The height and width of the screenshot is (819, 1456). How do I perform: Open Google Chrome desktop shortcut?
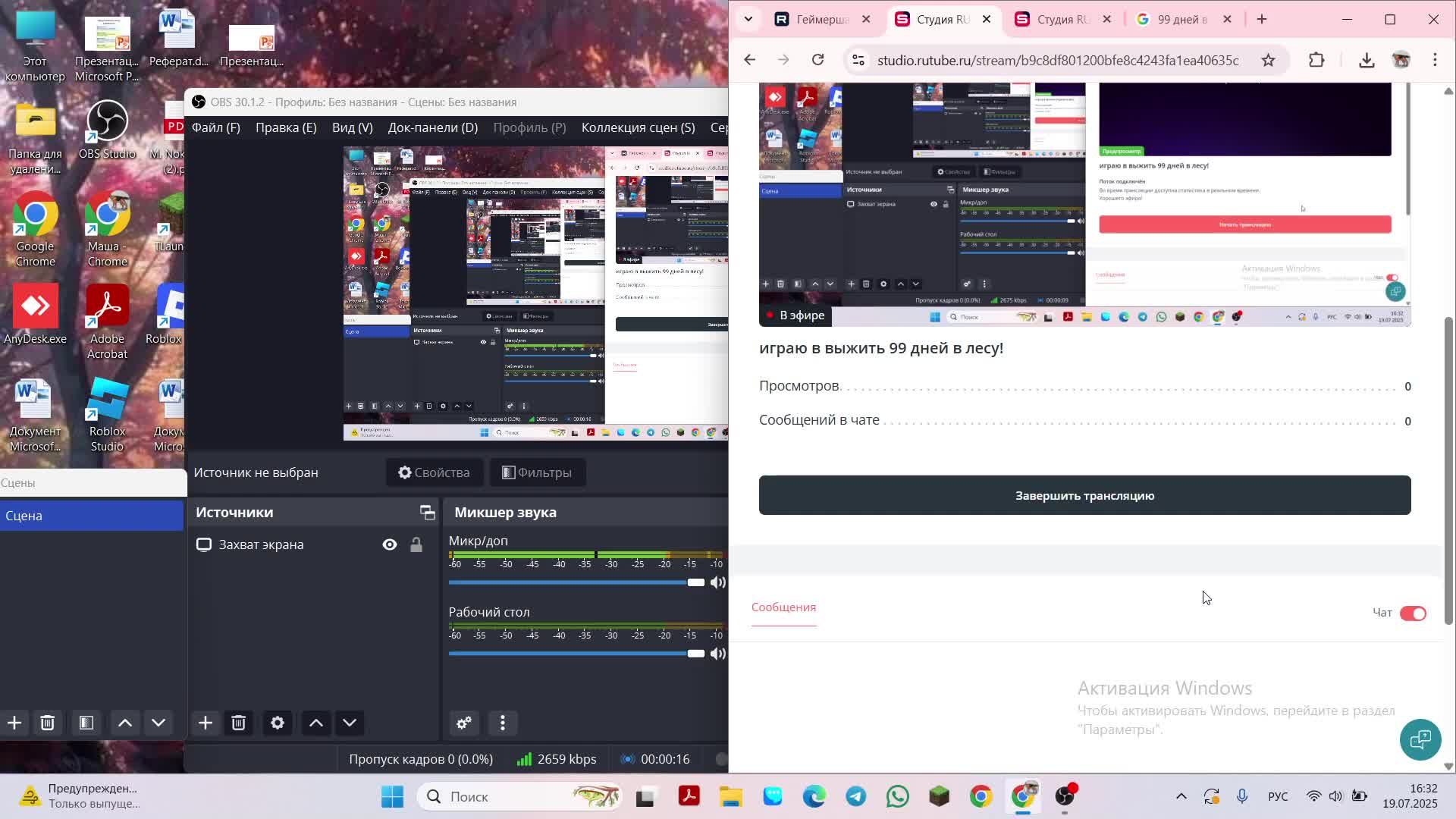click(x=35, y=230)
